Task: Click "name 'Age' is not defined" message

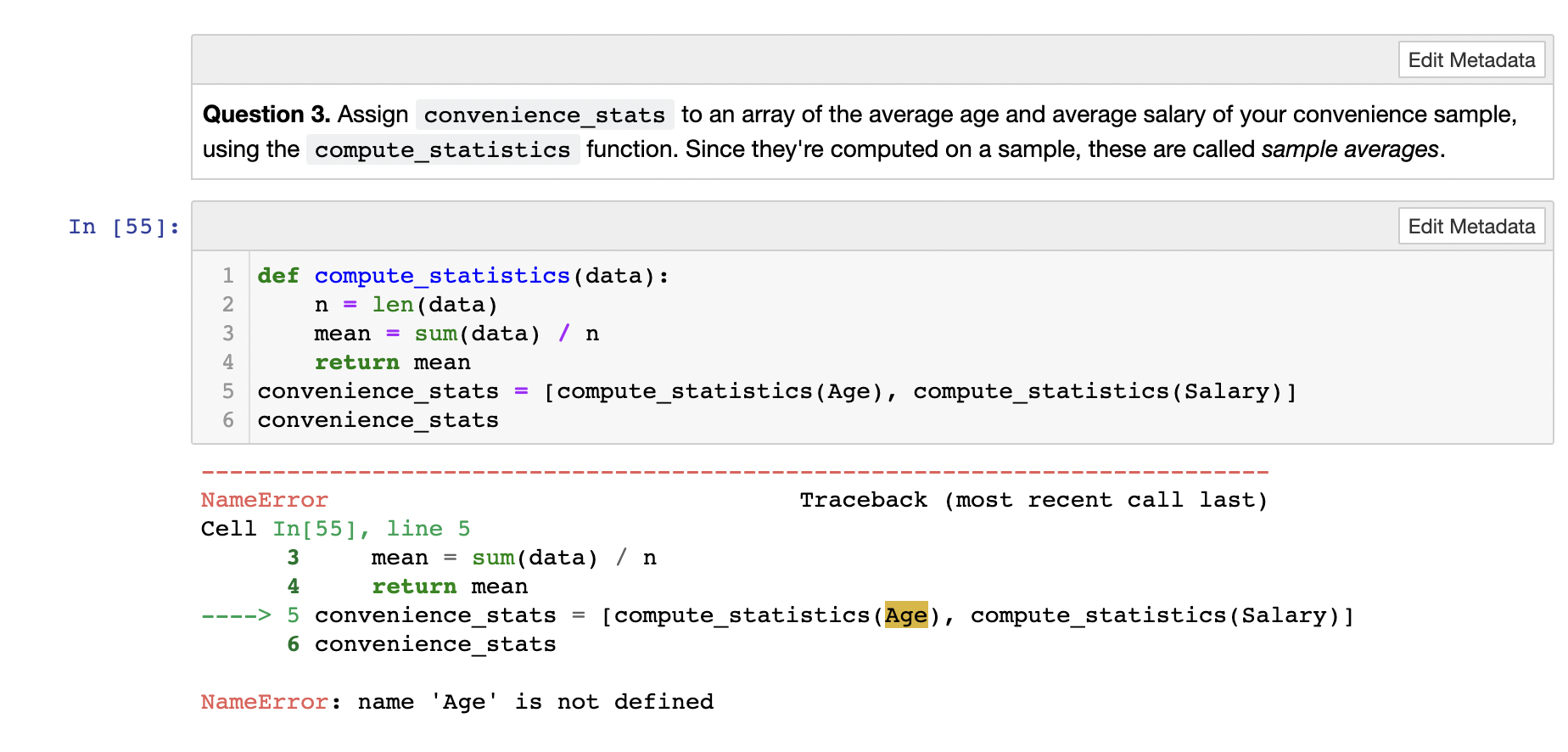Action: click(535, 702)
